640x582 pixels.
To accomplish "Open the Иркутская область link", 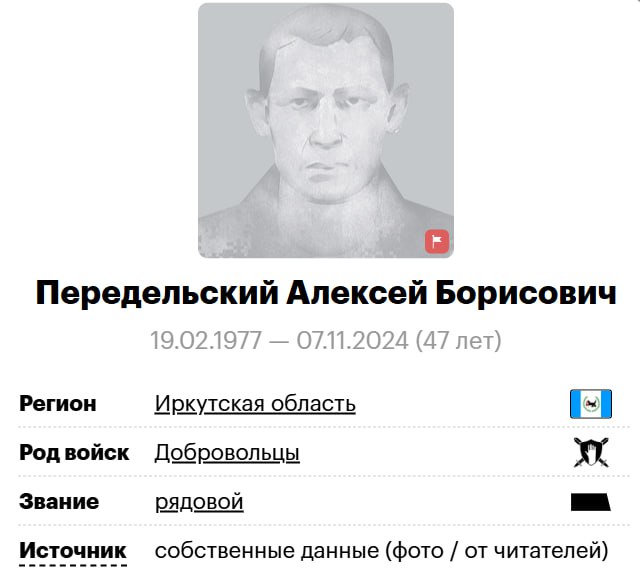I will click(255, 404).
